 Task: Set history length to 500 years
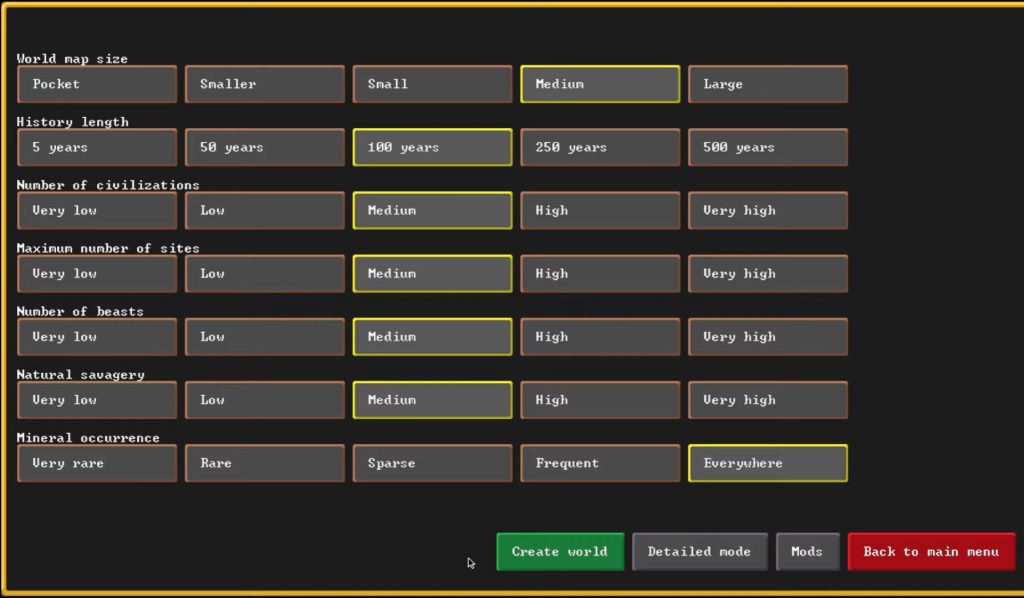tap(768, 148)
